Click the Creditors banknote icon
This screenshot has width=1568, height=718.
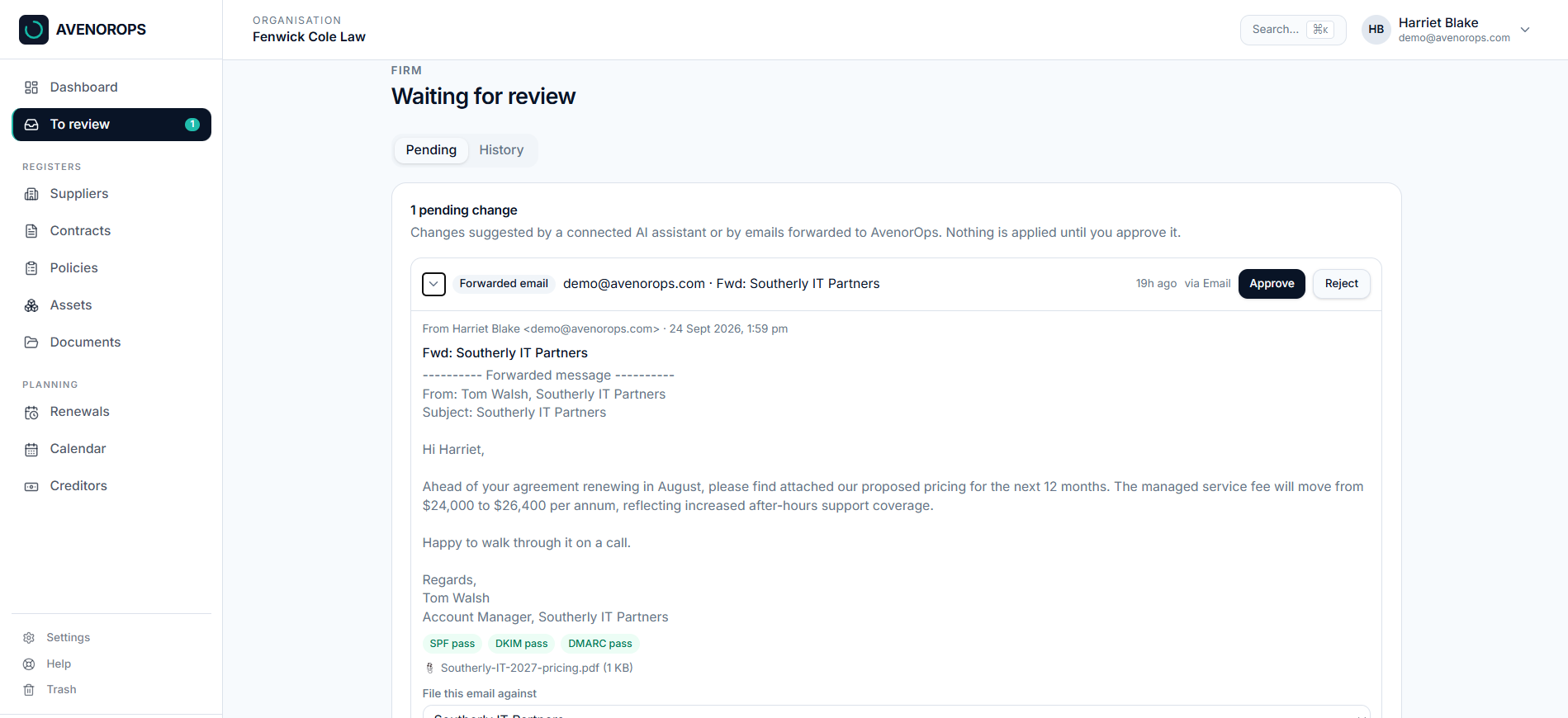point(31,487)
